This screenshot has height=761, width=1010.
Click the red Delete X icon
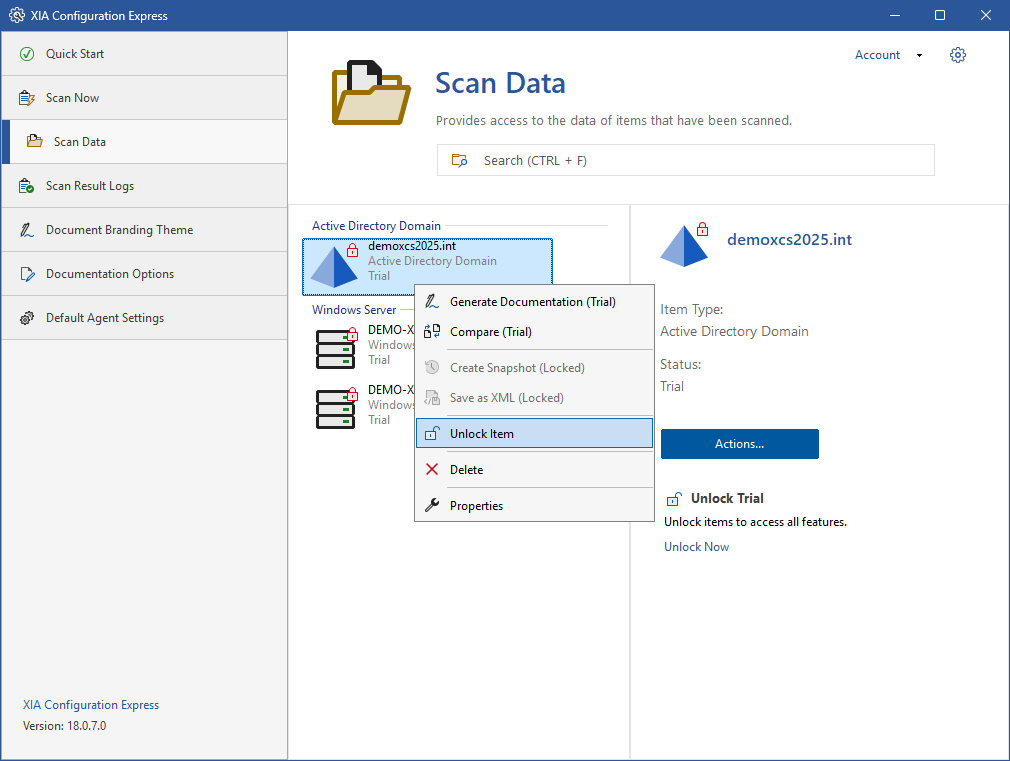(432, 470)
